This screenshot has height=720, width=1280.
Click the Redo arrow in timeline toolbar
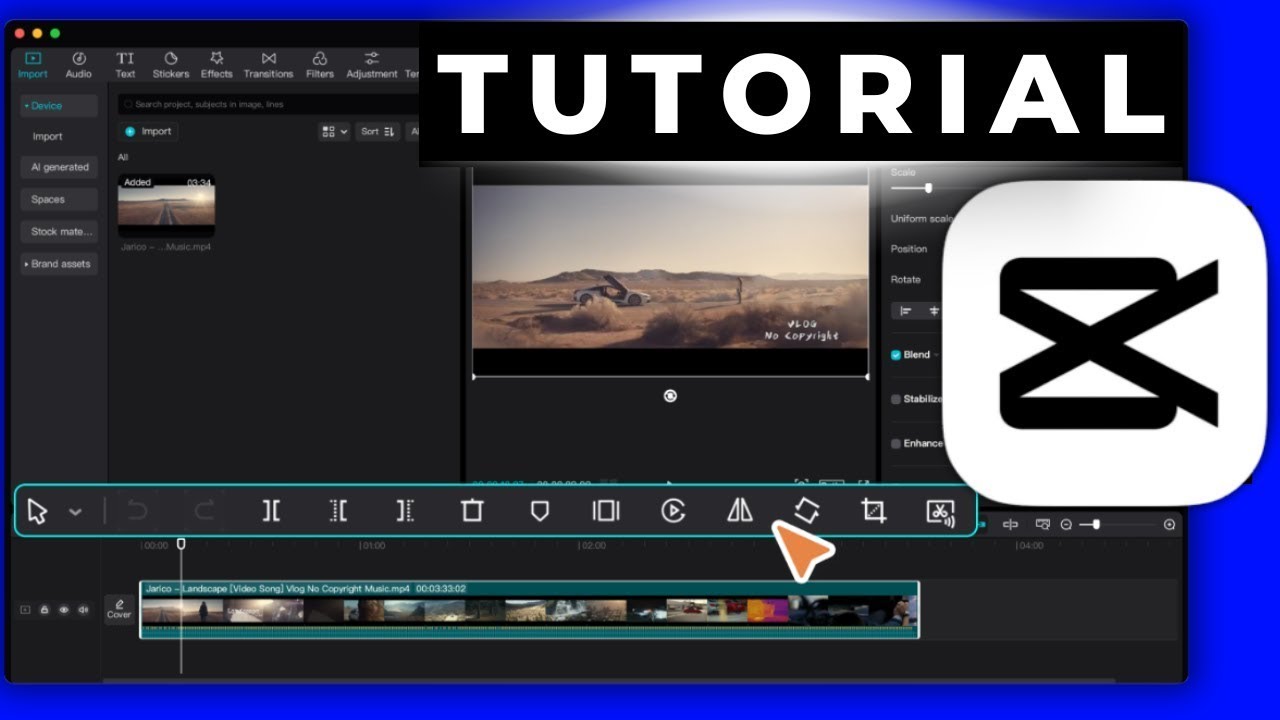[204, 511]
